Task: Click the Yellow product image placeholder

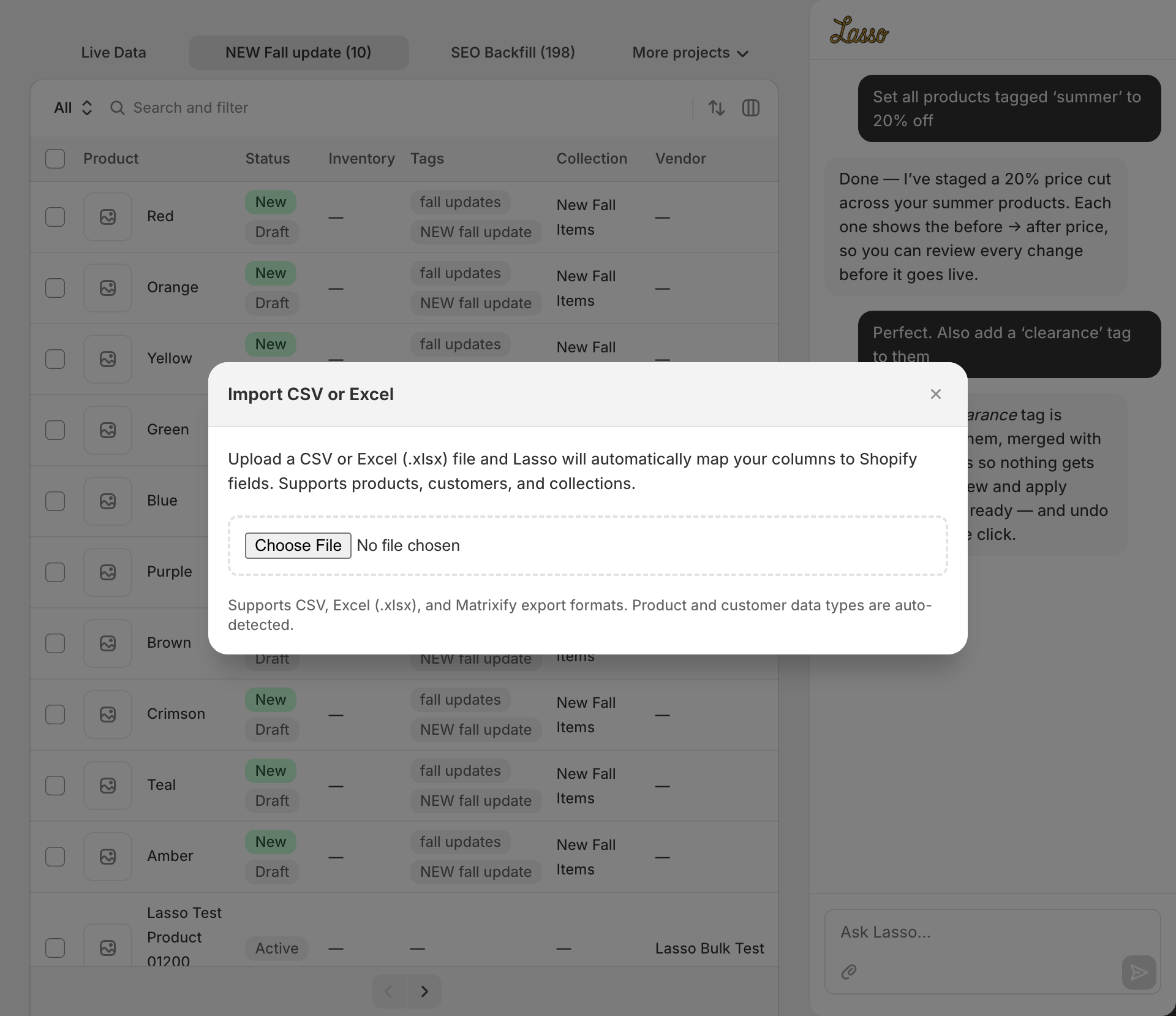Action: click(x=108, y=359)
